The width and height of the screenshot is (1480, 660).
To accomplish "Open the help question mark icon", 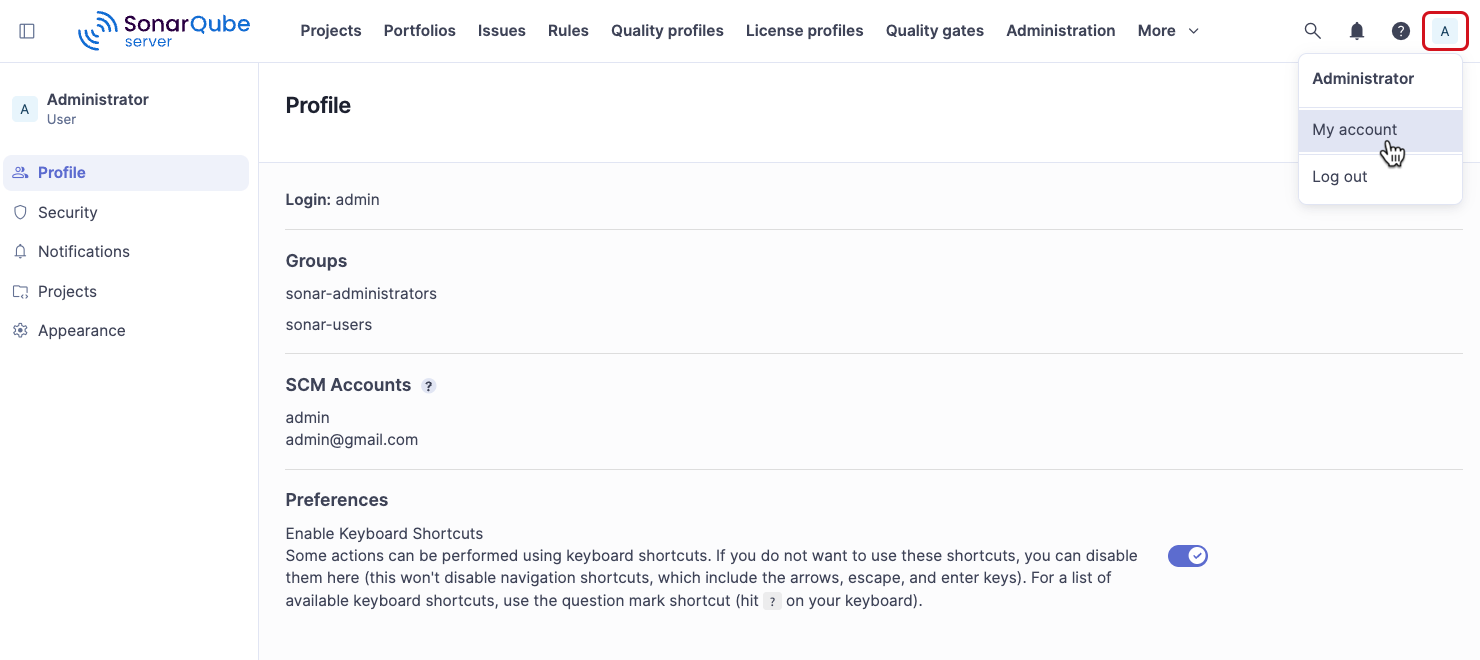I will click(x=1400, y=30).
